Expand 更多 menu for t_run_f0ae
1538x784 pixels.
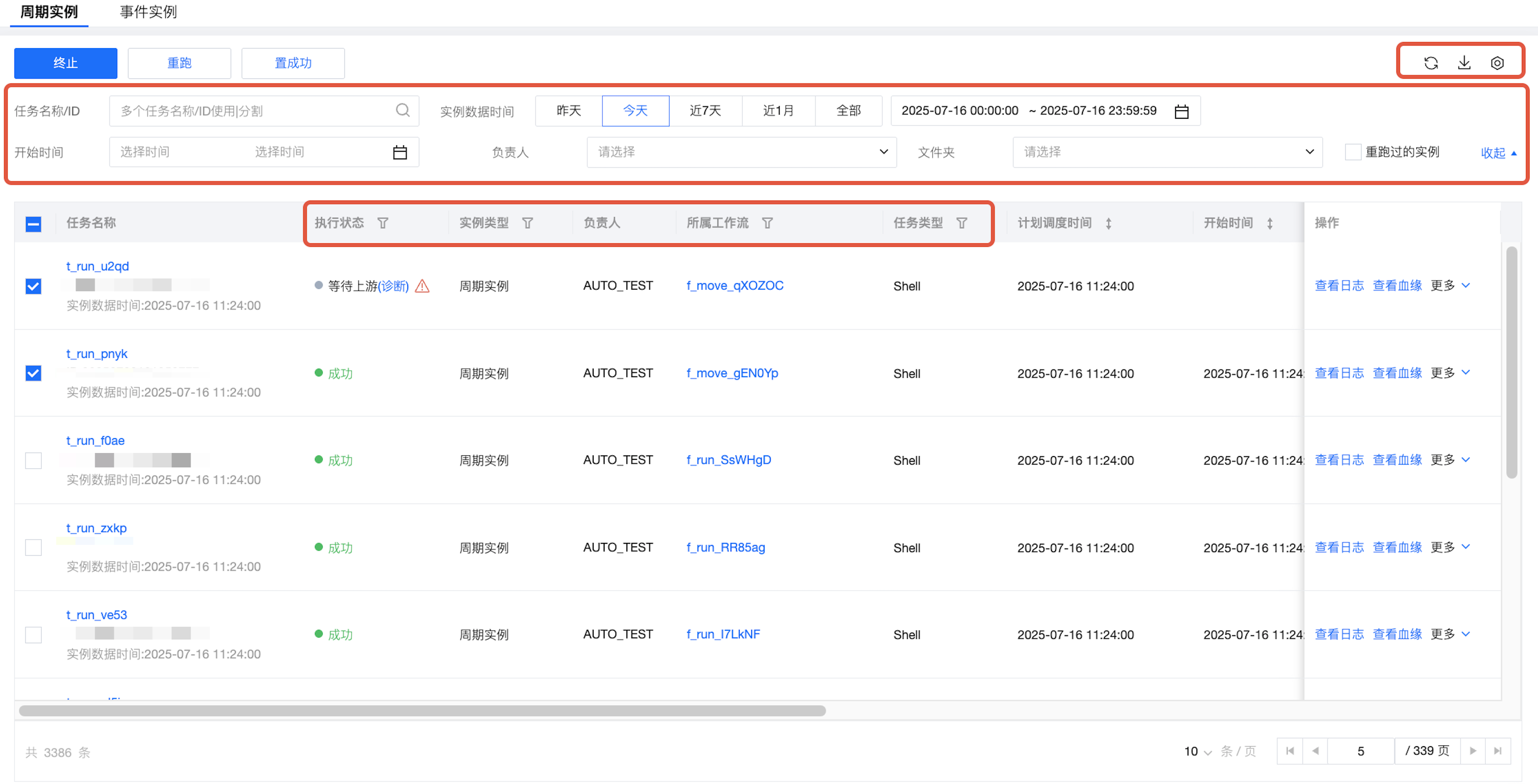(x=1450, y=460)
